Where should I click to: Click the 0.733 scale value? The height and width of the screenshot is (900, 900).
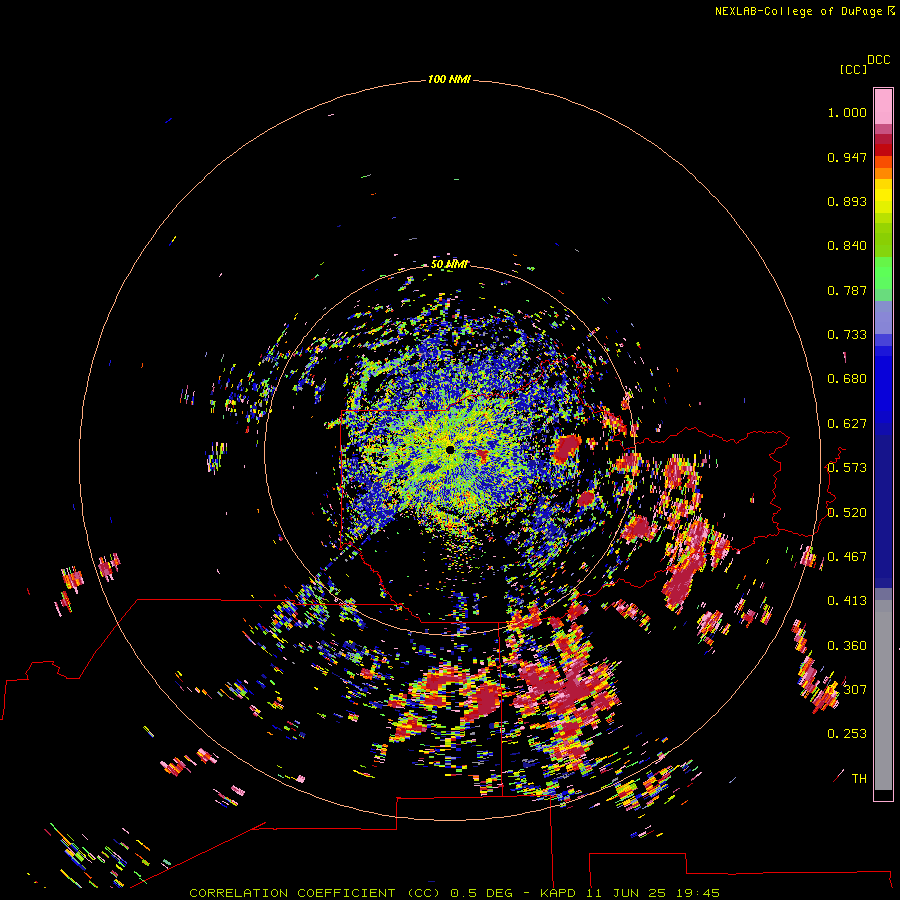[x=847, y=335]
